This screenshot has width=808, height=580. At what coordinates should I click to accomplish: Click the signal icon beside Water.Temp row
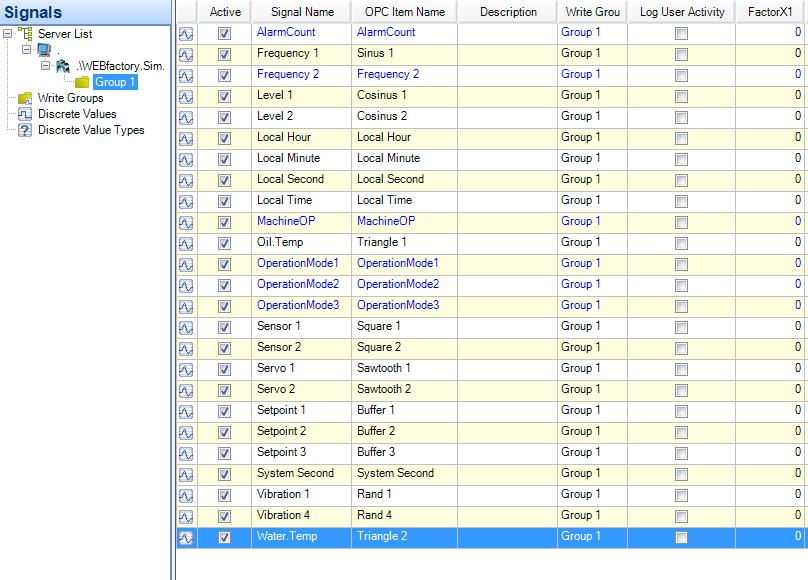tap(186, 537)
